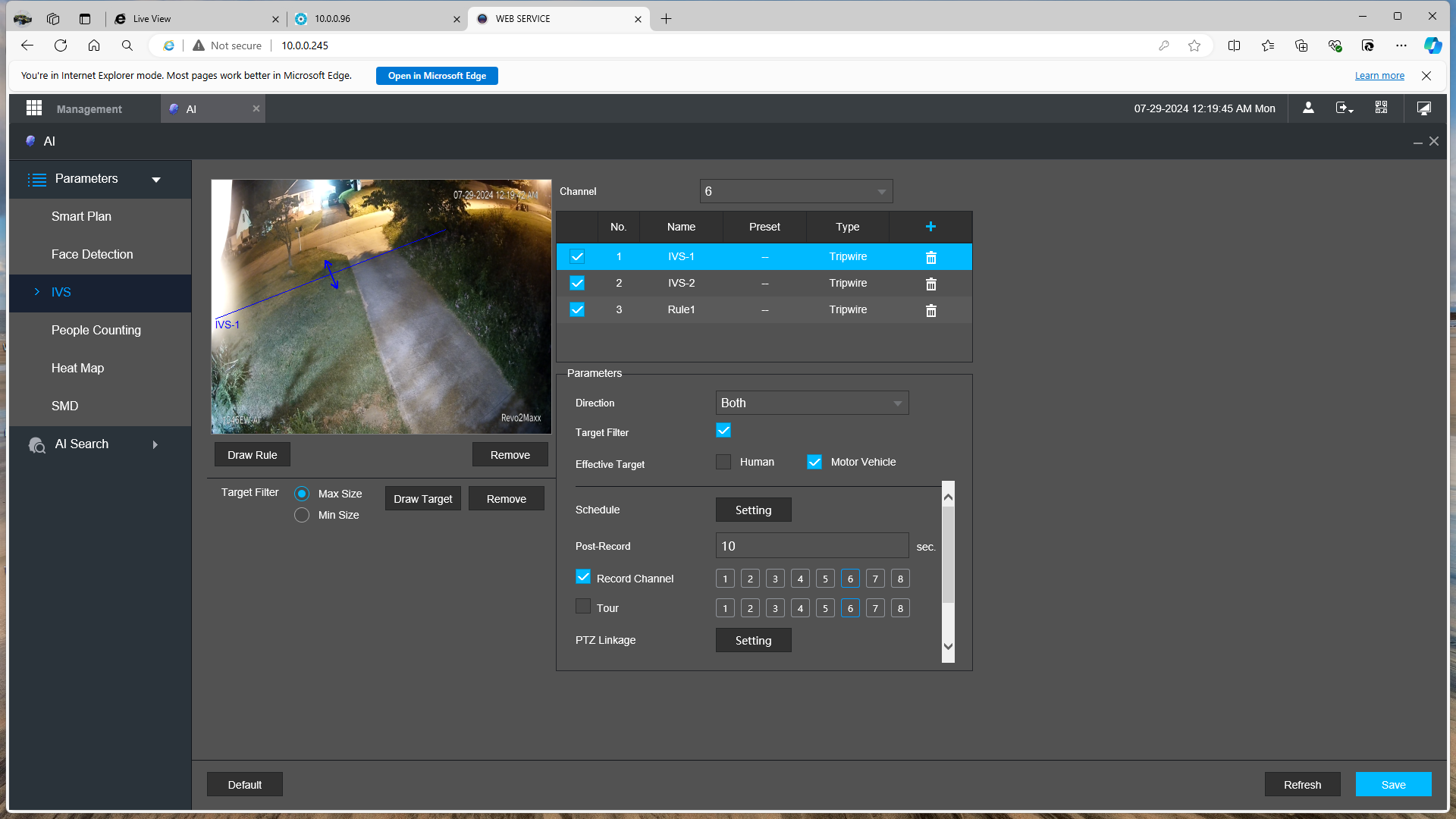This screenshot has height=819, width=1456.
Task: Click the Draw Target button
Action: (x=423, y=499)
